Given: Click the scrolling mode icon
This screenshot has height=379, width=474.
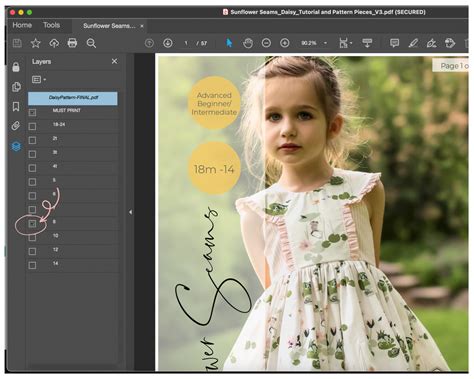Looking at the screenshot, I should 367,43.
